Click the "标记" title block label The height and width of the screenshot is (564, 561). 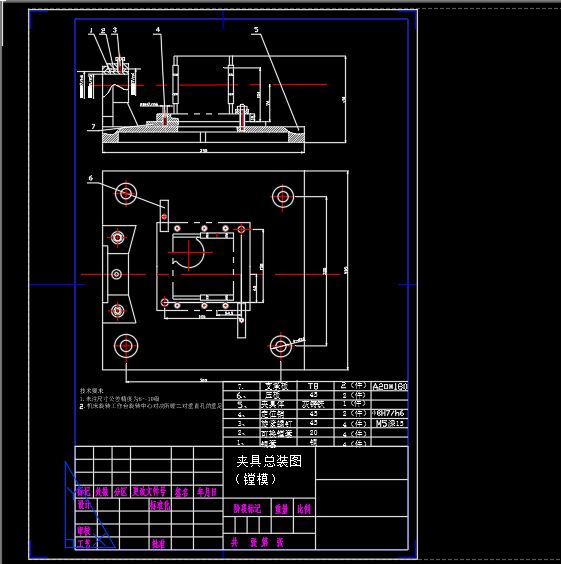(84, 492)
